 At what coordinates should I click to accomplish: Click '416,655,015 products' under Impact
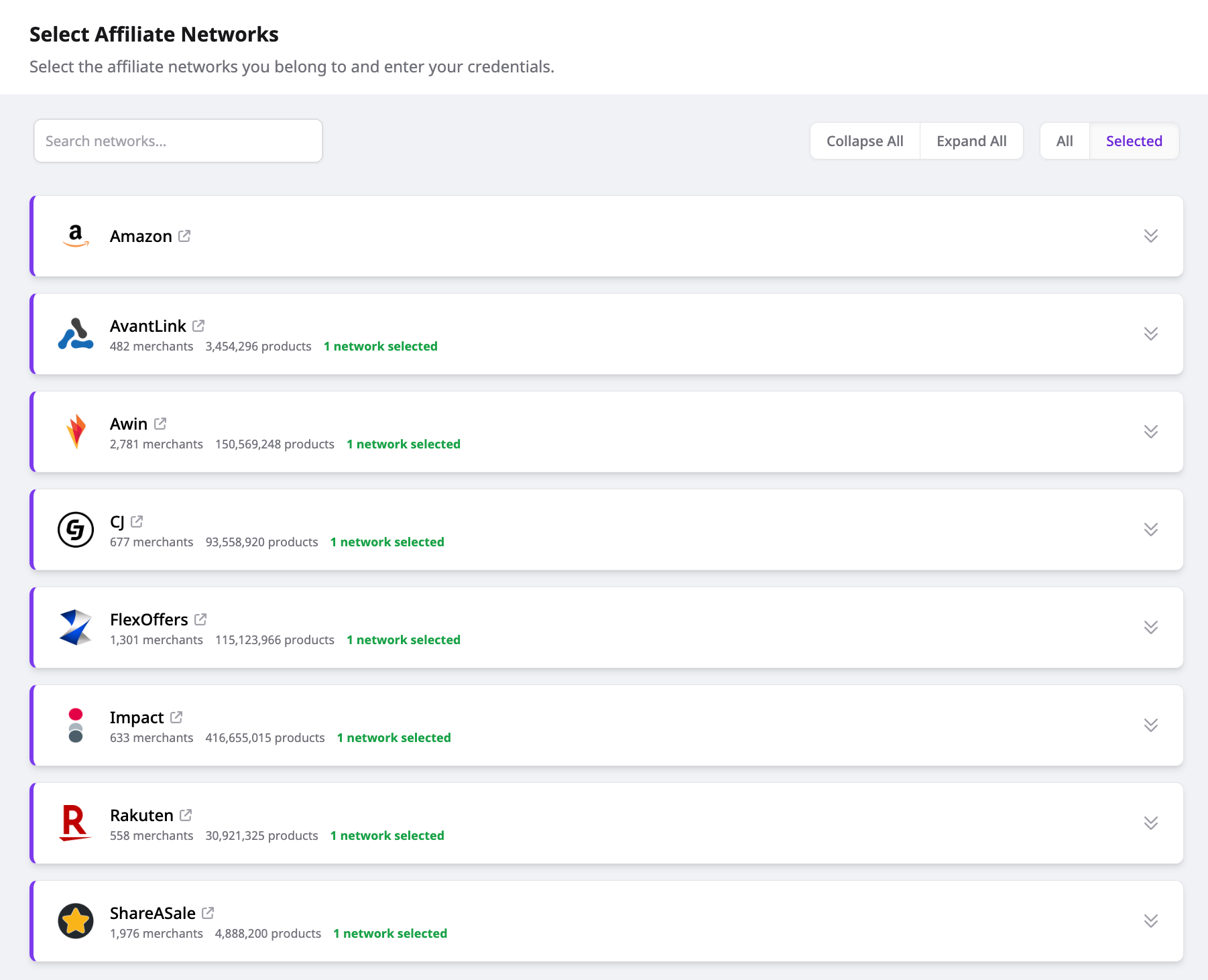(x=265, y=738)
